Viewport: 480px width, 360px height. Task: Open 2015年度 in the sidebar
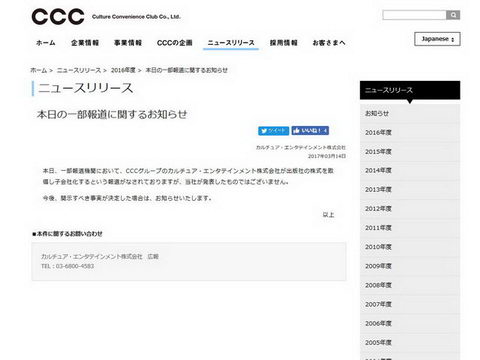[x=410, y=152]
